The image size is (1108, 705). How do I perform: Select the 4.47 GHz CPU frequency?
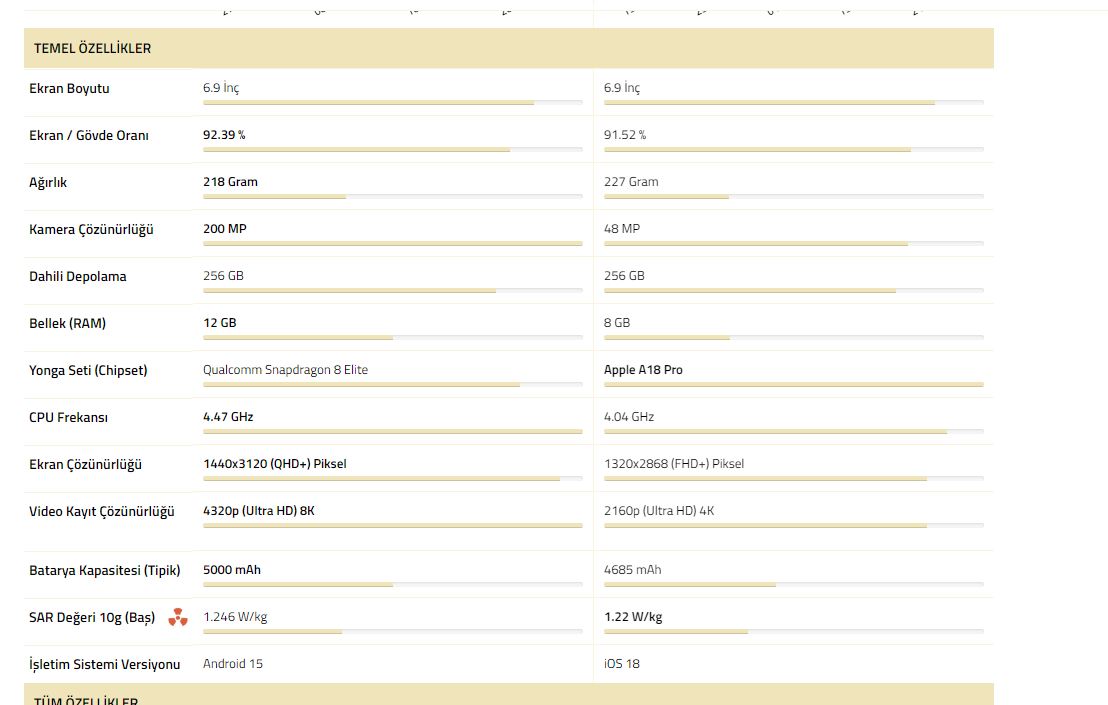(x=228, y=417)
